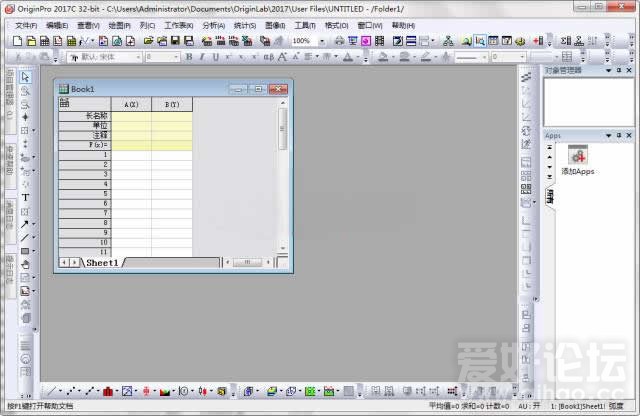Toggle Underline text formatting
The width and height of the screenshot is (640, 416).
tap(216, 57)
